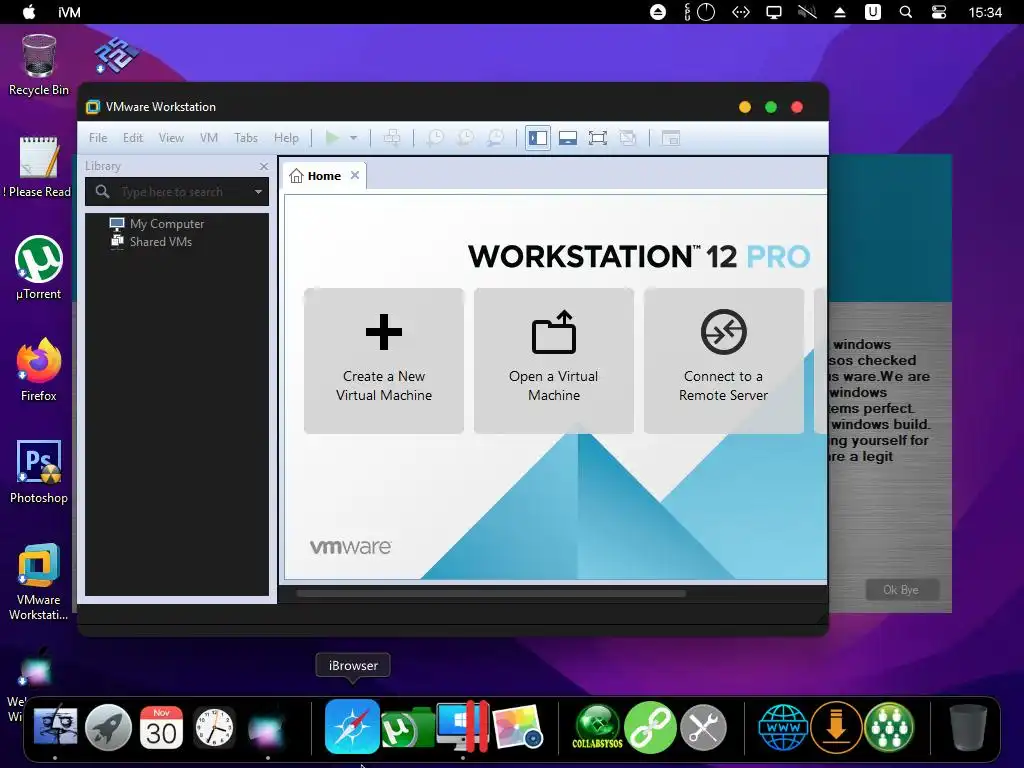Click the COLLABSYSOS icon in dock

pos(597,727)
